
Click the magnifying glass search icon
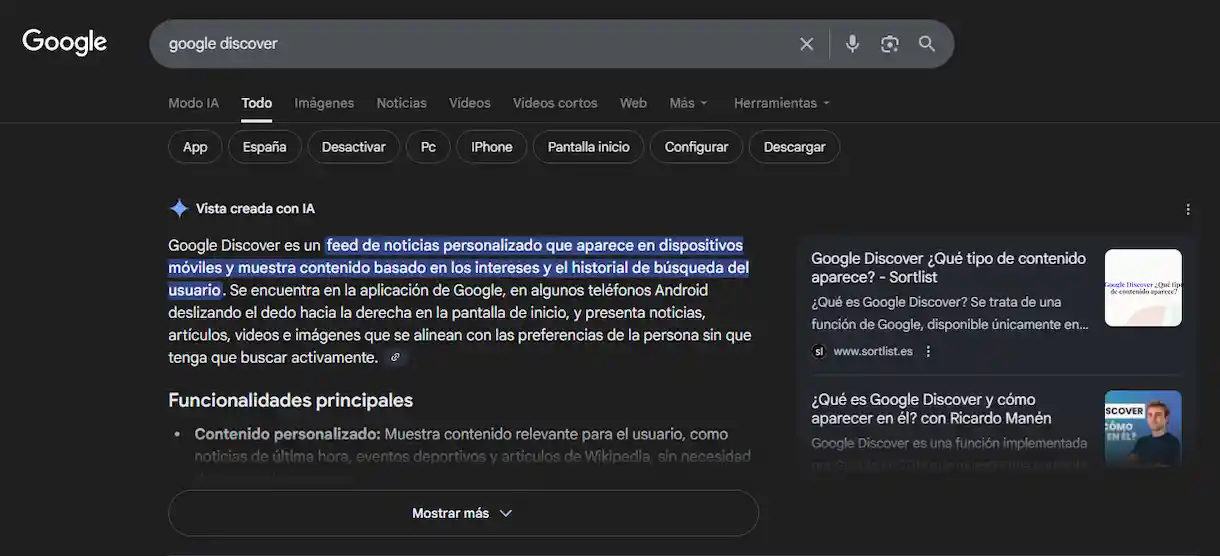point(927,44)
